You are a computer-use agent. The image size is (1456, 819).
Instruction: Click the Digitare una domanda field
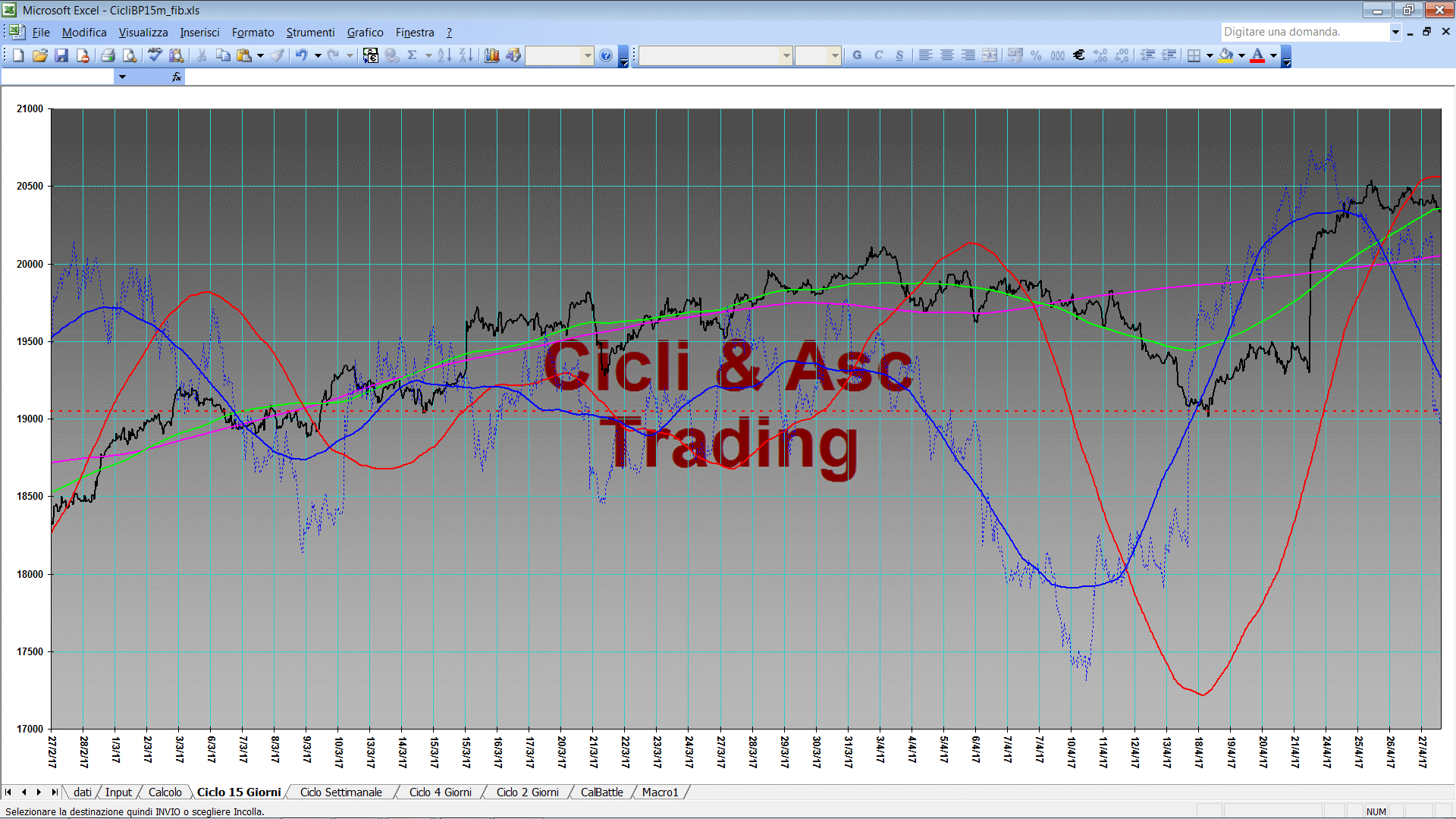point(1304,32)
